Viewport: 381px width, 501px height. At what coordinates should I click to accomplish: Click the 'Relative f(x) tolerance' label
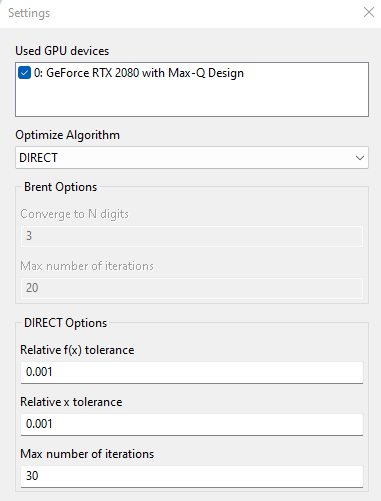click(77, 350)
